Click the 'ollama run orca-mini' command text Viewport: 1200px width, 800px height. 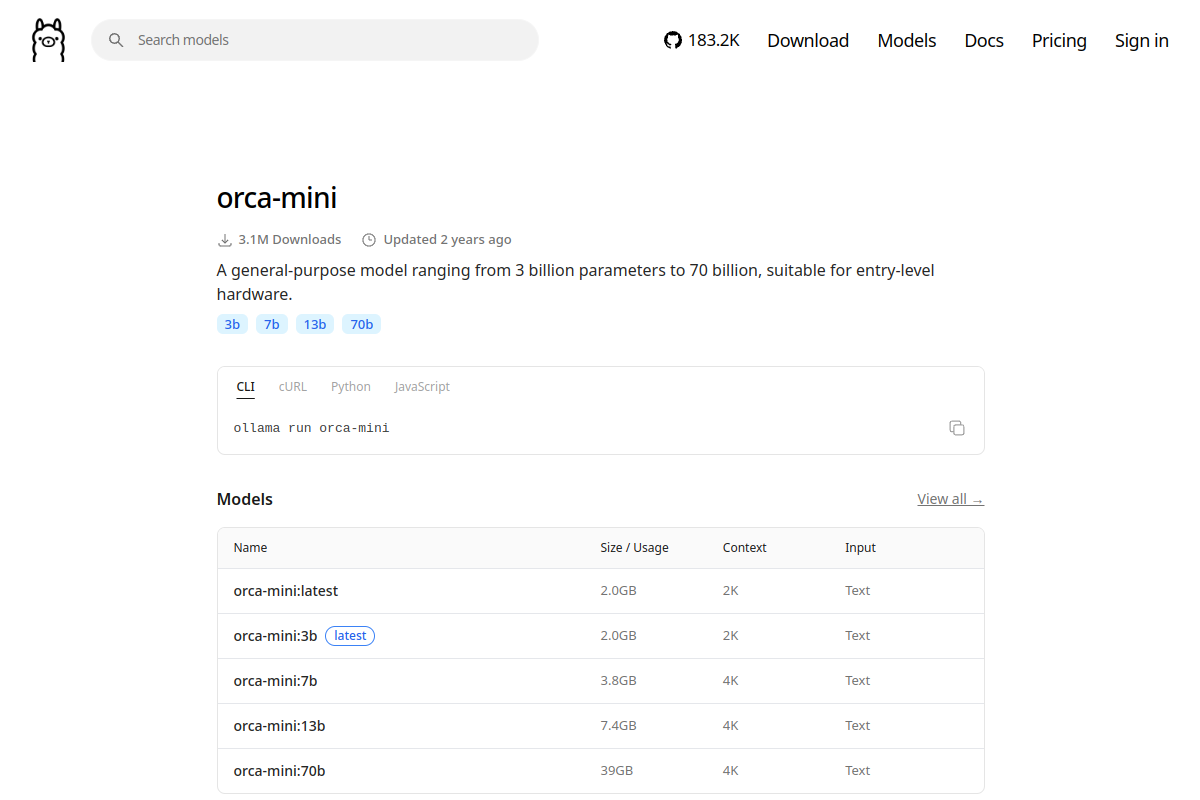pyautogui.click(x=312, y=428)
